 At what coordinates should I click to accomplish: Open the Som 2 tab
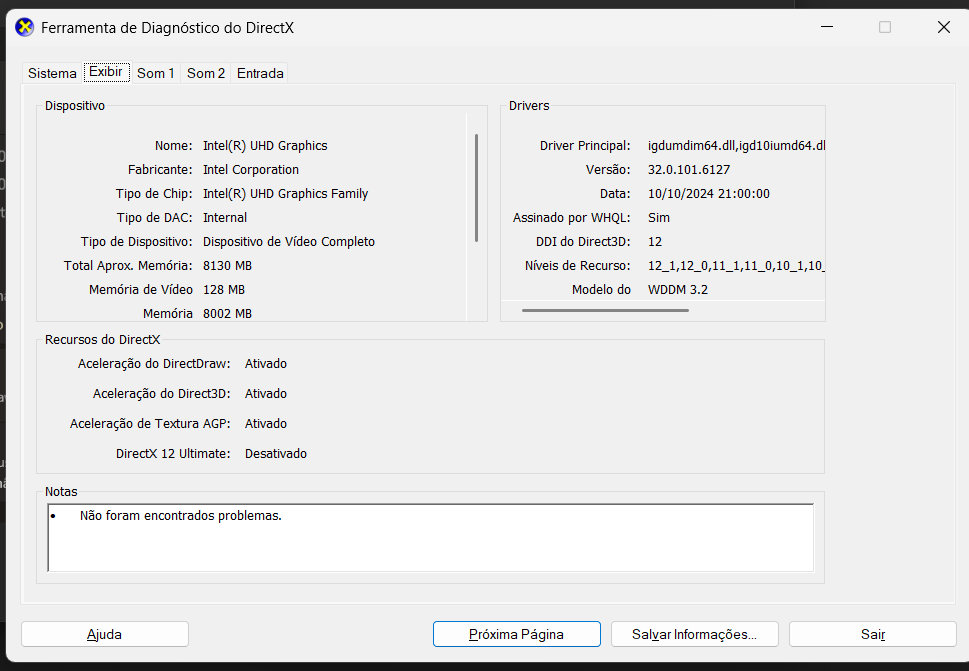(x=206, y=73)
